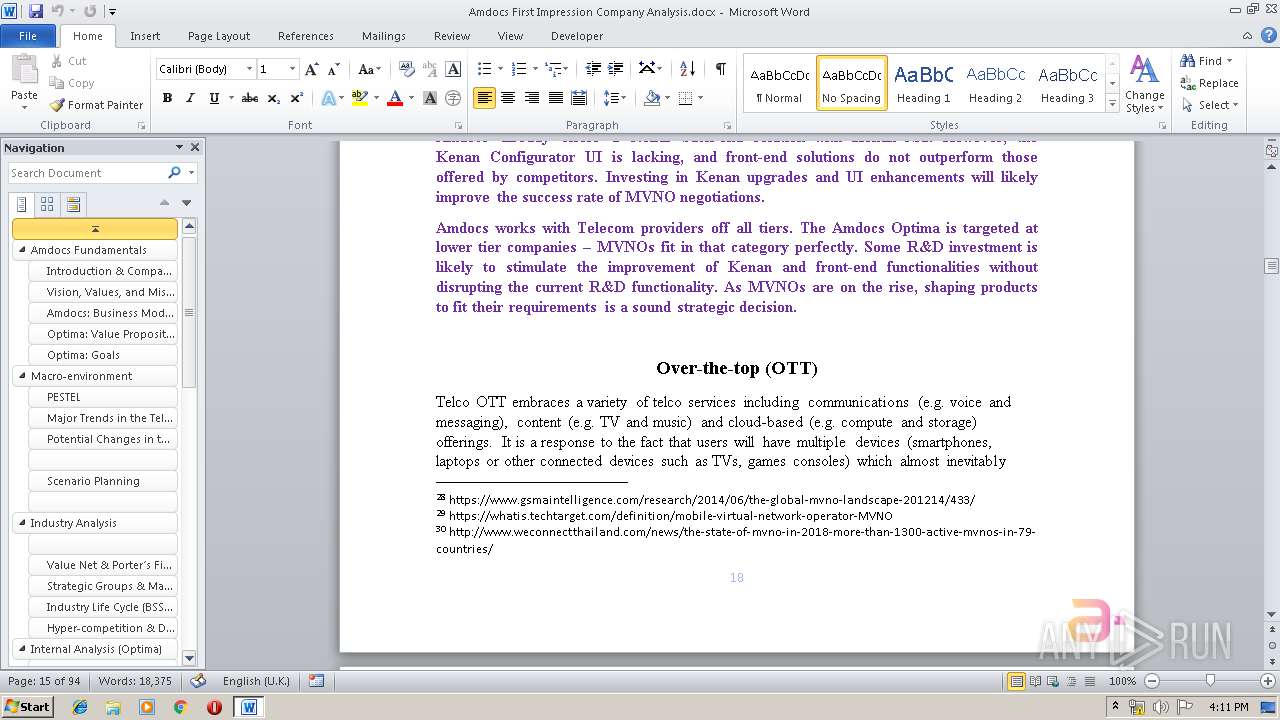This screenshot has width=1280, height=720.
Task: Browse headings tab in Navigation pane
Action: (22, 204)
